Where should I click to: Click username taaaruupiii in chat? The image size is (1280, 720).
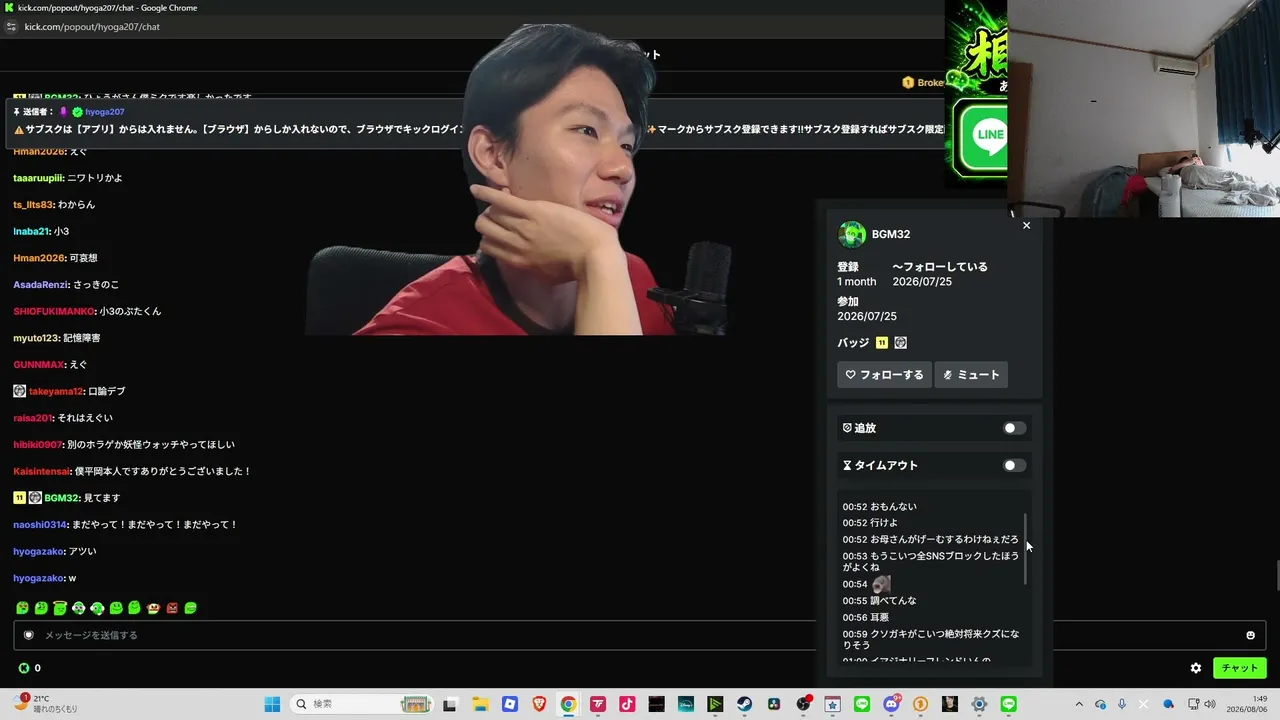click(x=39, y=178)
